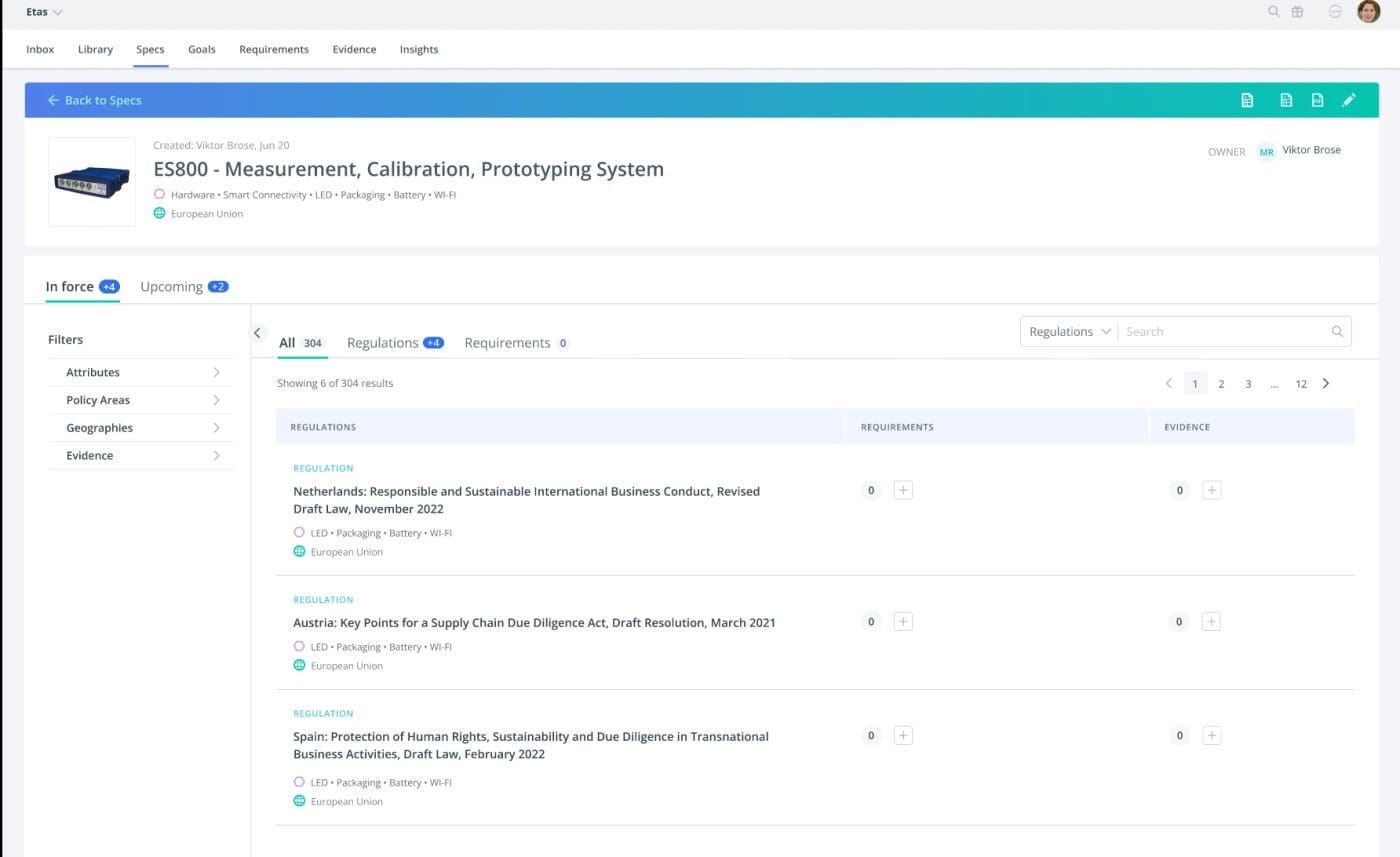Expand the Attributes filter

tap(141, 372)
